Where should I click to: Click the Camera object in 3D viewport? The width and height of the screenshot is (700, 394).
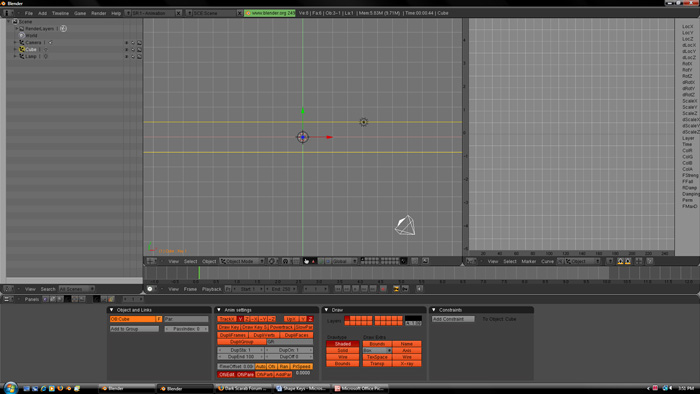click(405, 225)
